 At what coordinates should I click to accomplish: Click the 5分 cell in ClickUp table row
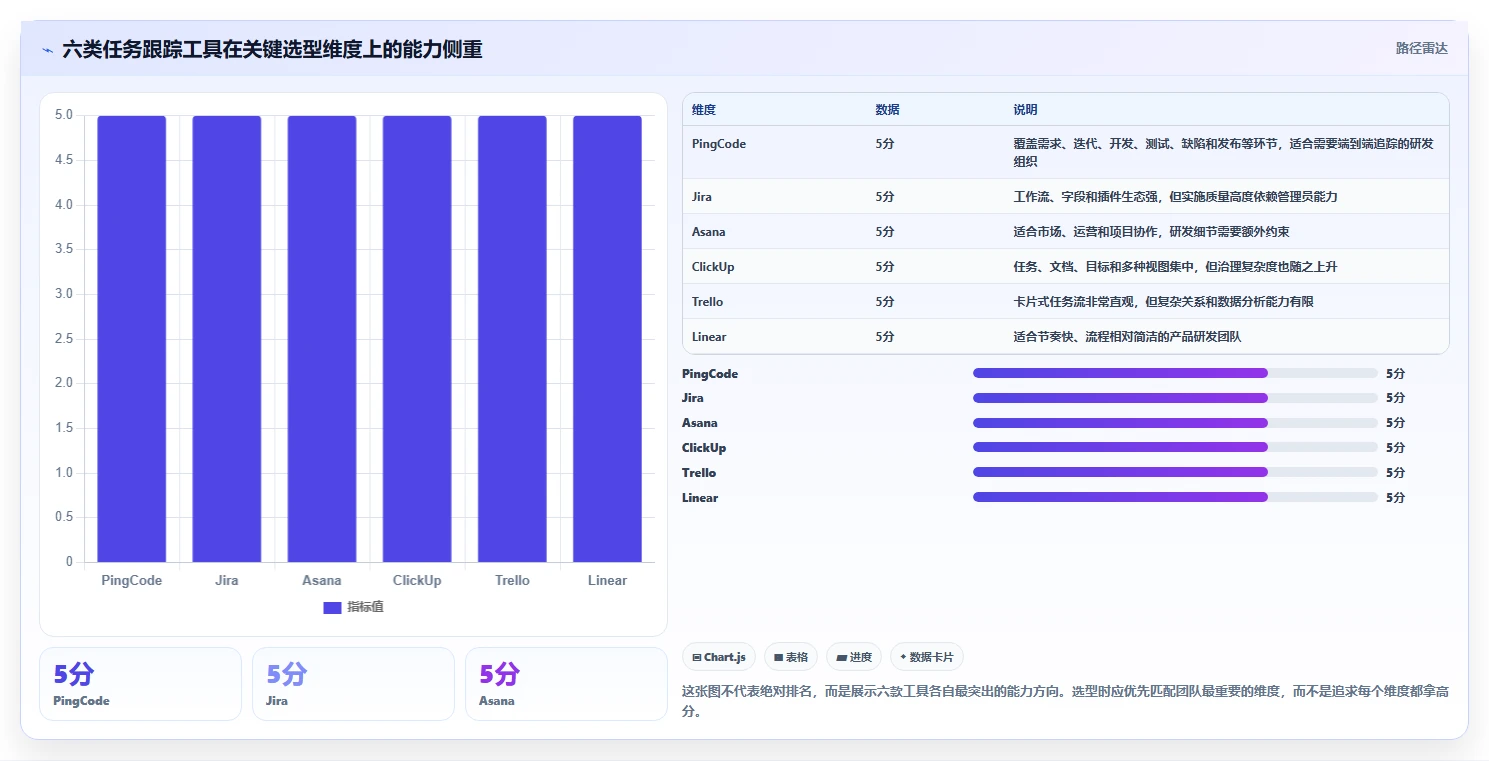(x=885, y=267)
